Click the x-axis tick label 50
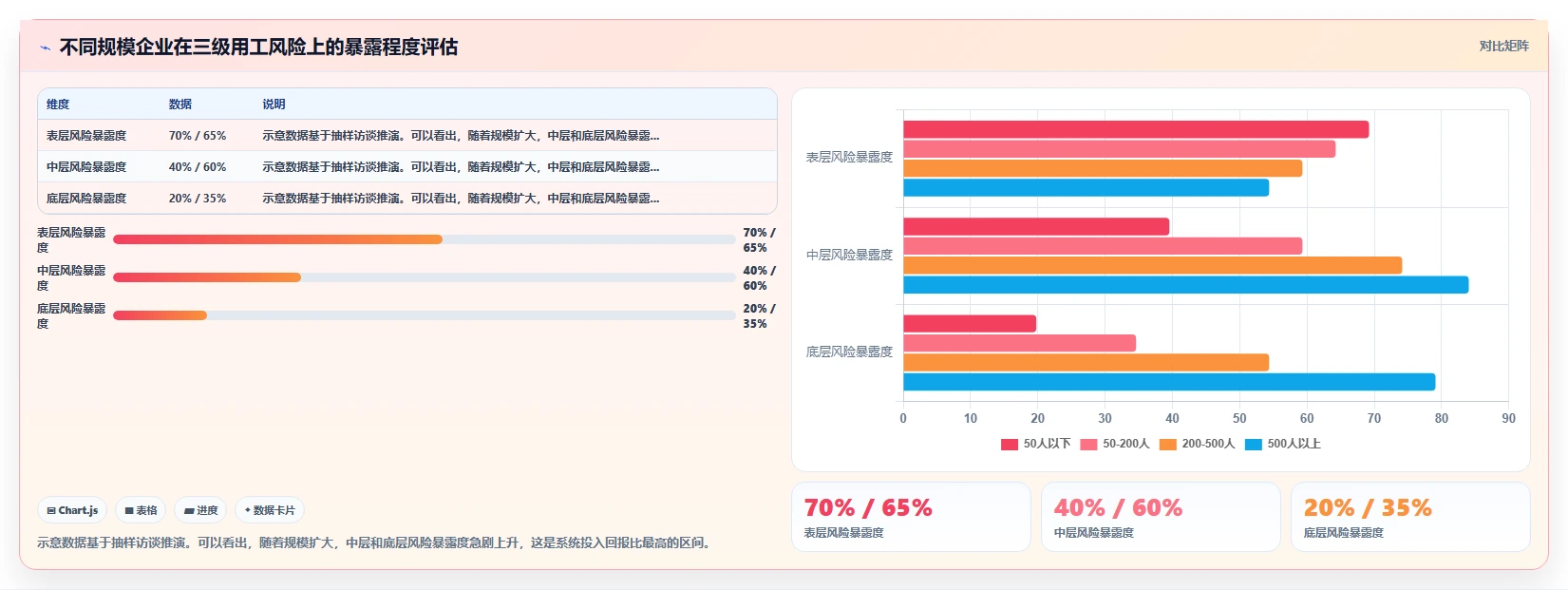The width and height of the screenshot is (1568, 590). [x=1239, y=419]
